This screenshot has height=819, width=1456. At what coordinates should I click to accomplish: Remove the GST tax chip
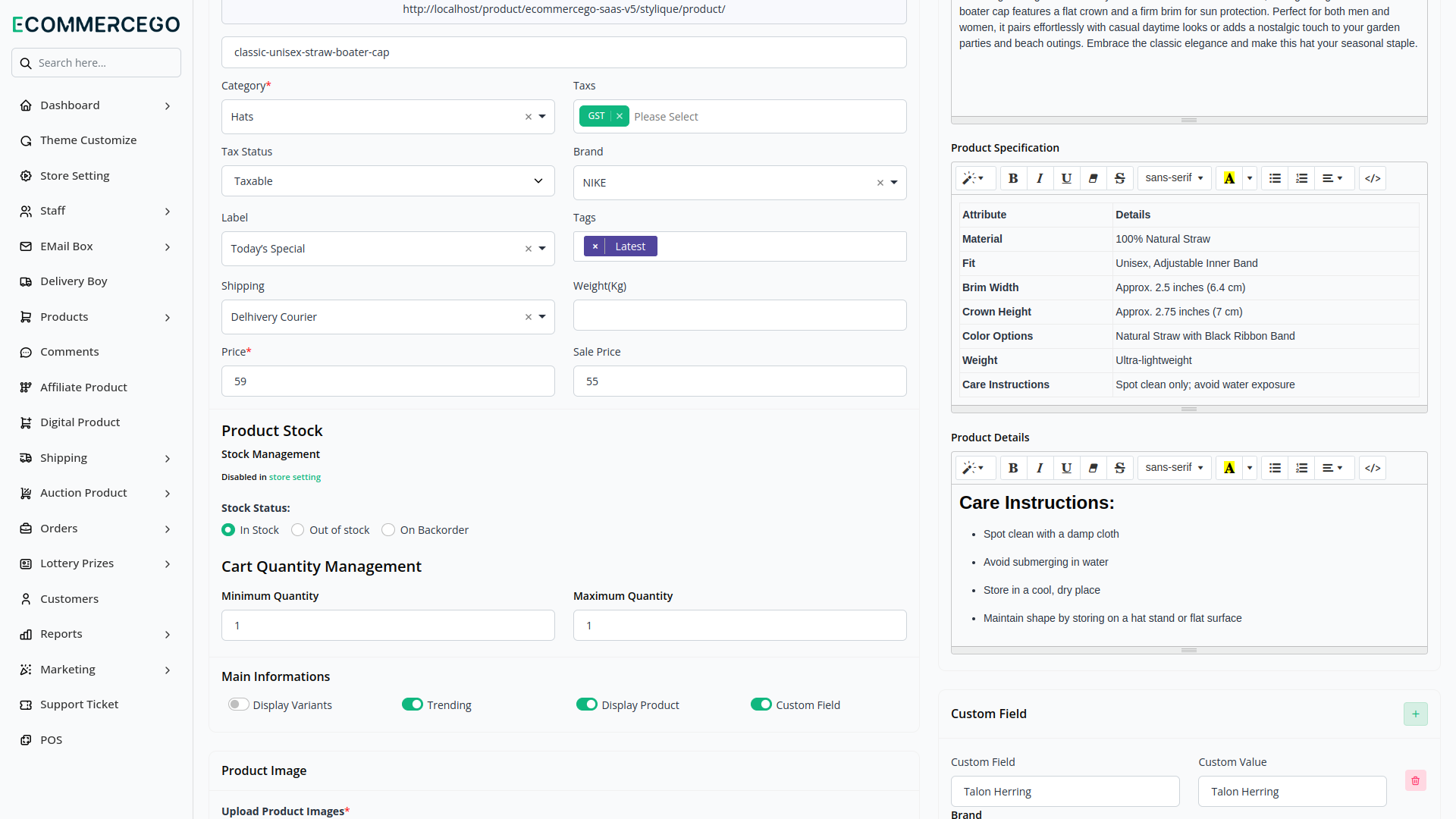coord(620,116)
